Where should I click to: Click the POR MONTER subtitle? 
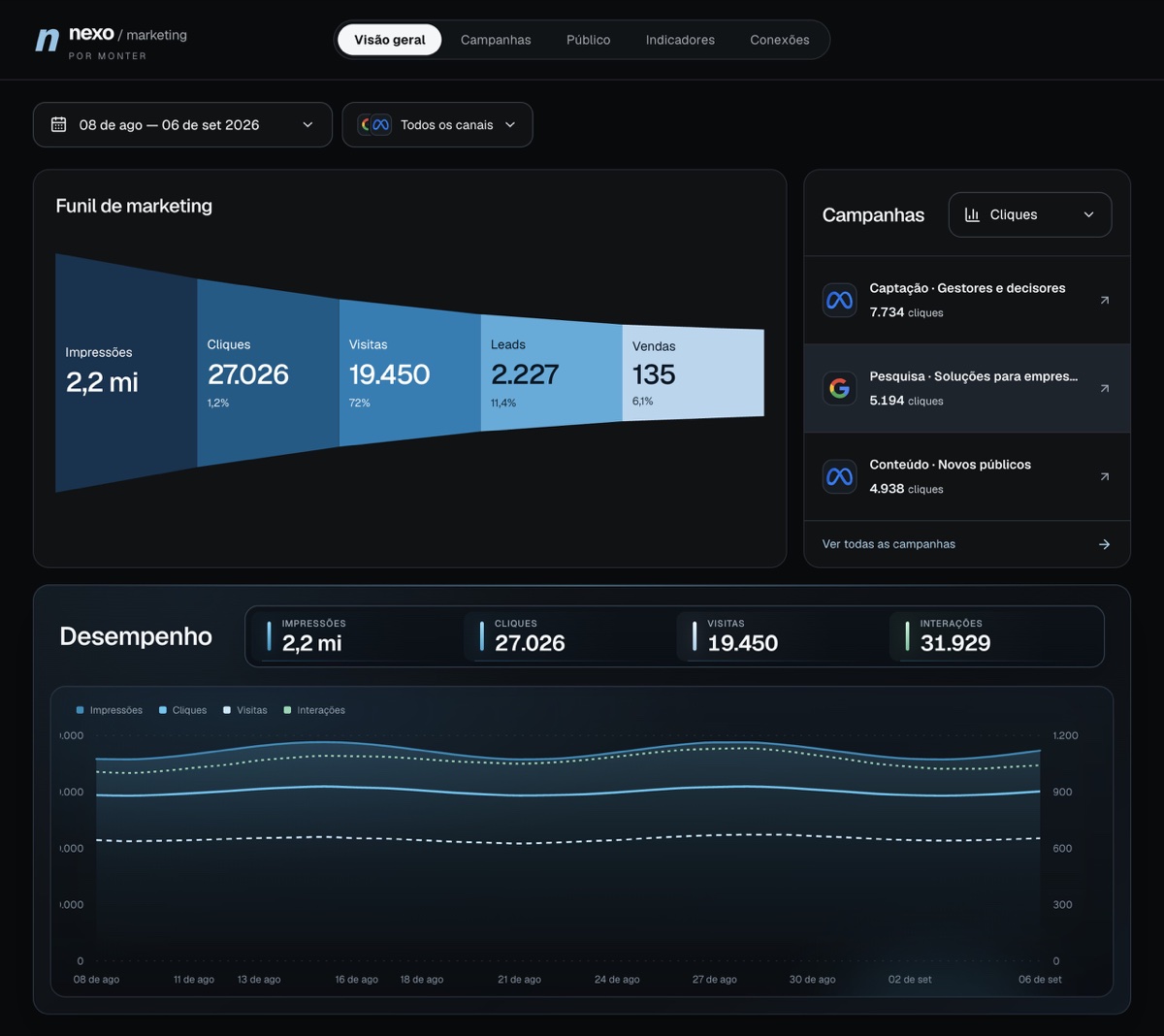click(108, 56)
